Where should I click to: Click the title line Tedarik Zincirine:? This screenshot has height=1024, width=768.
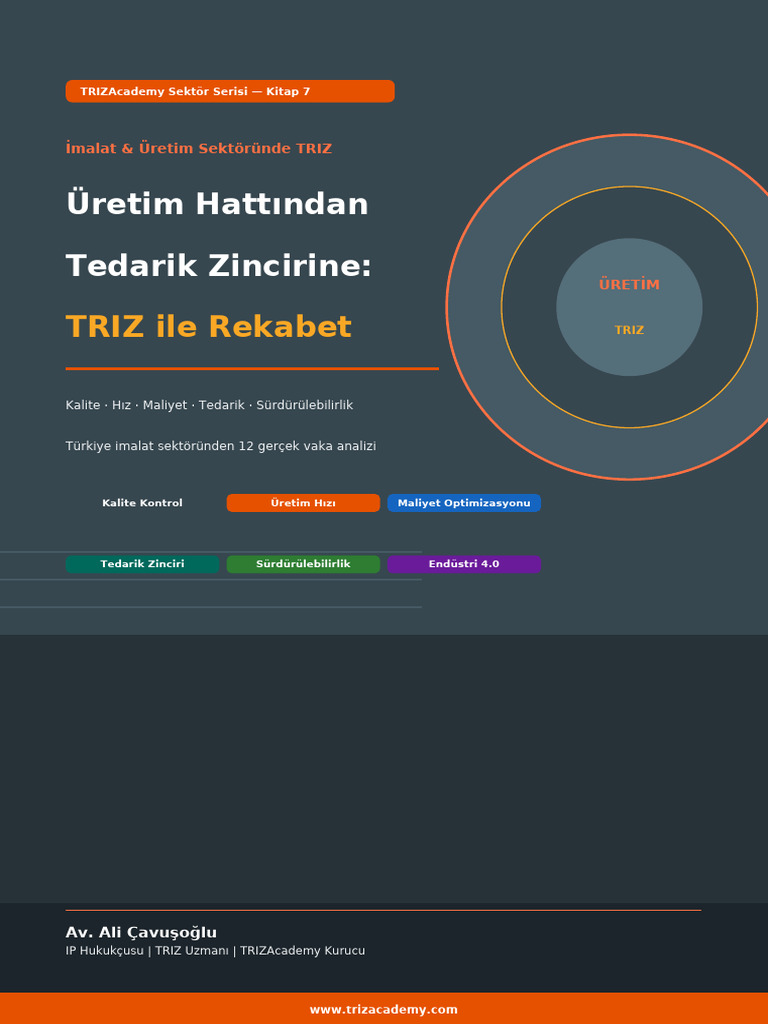(x=219, y=265)
